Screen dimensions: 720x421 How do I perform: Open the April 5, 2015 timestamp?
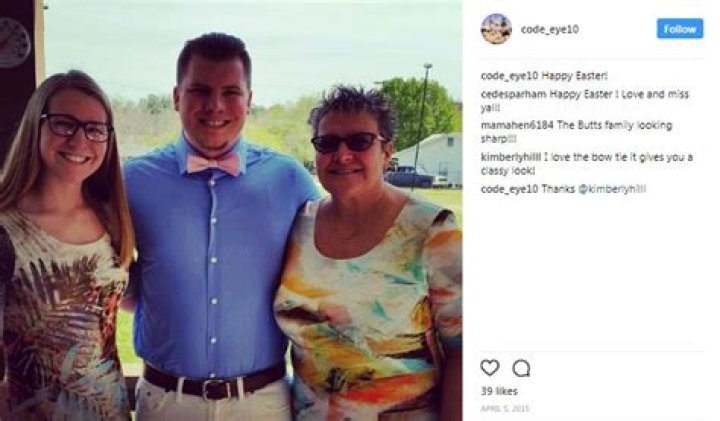coord(505,409)
